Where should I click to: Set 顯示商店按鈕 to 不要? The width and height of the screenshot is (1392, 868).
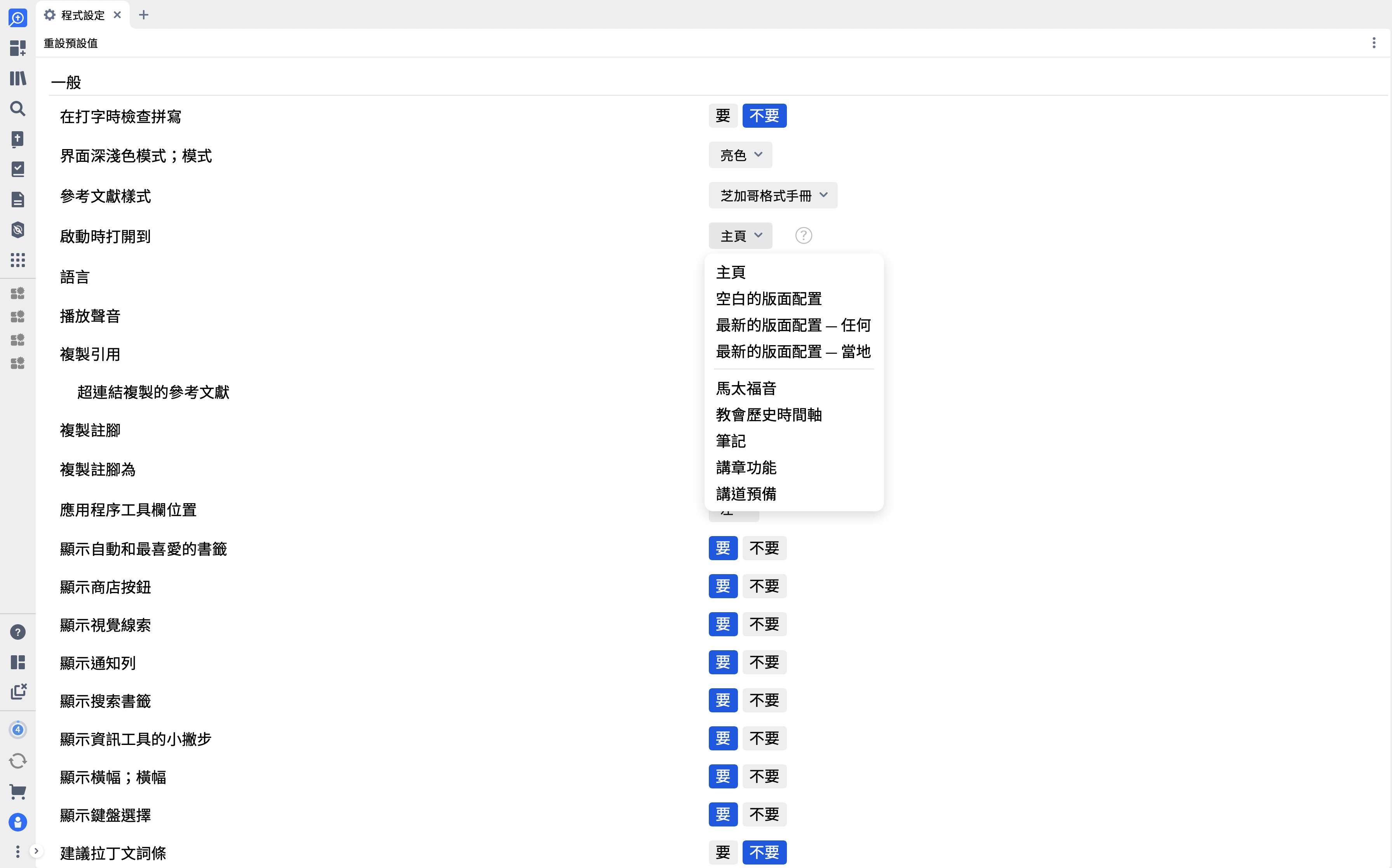(x=764, y=586)
